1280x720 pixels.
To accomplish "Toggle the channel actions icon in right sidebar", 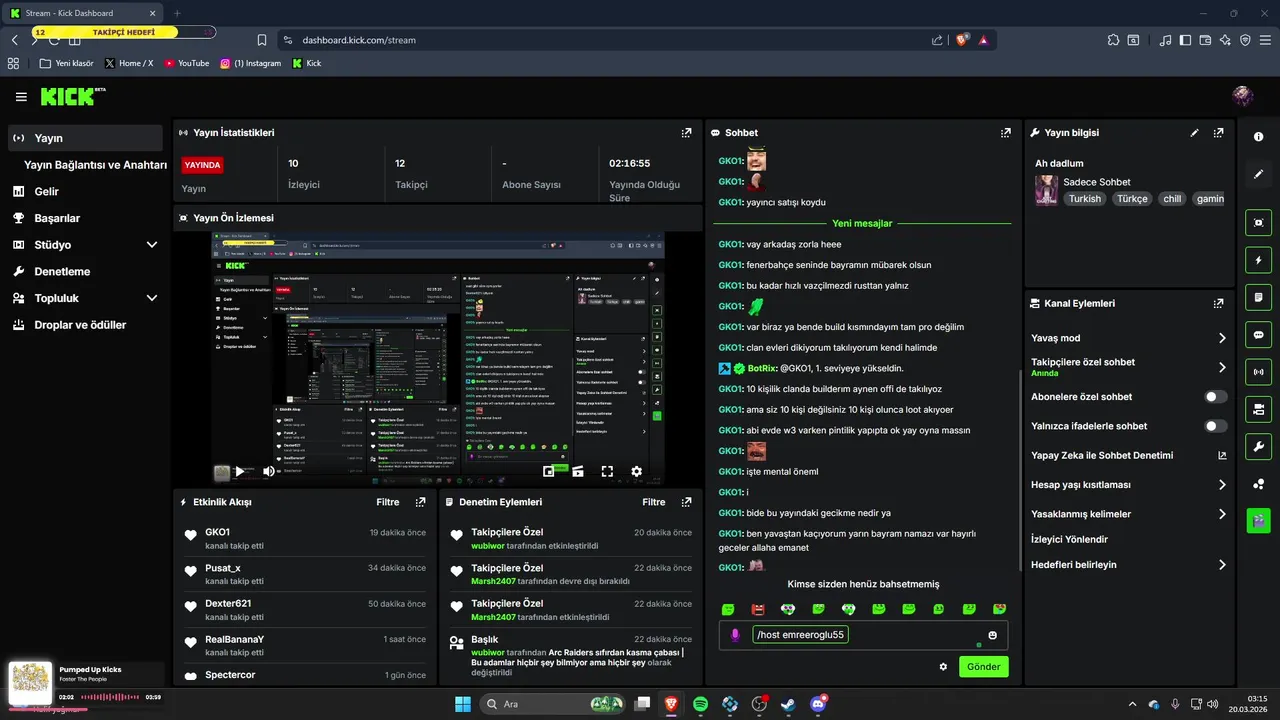I will tap(1258, 409).
